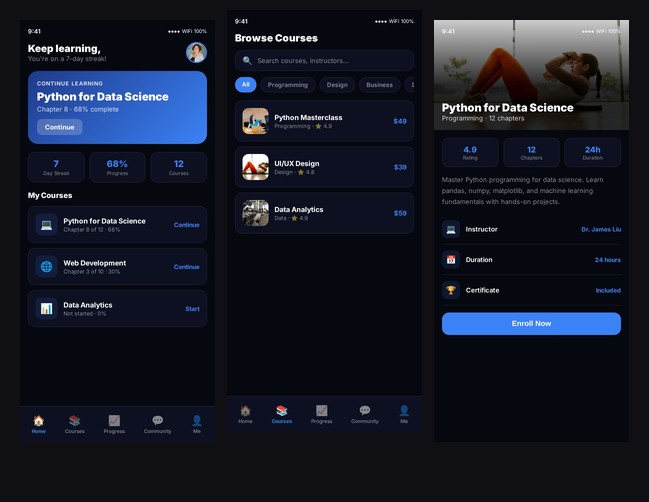Click the laptop icon for Python for Data Science course
649x502 pixels.
pyautogui.click(x=46, y=225)
